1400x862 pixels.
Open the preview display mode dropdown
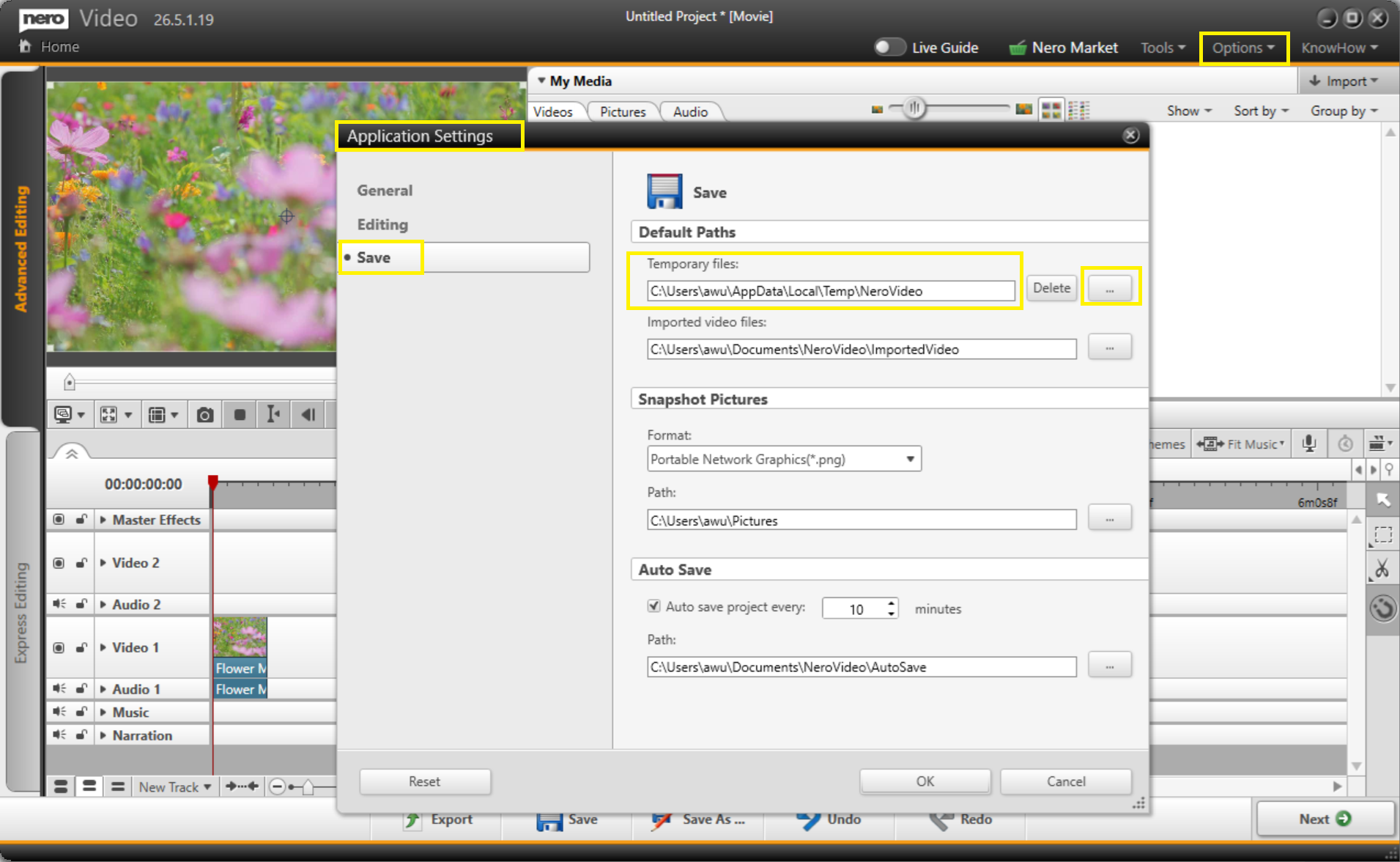(70, 415)
